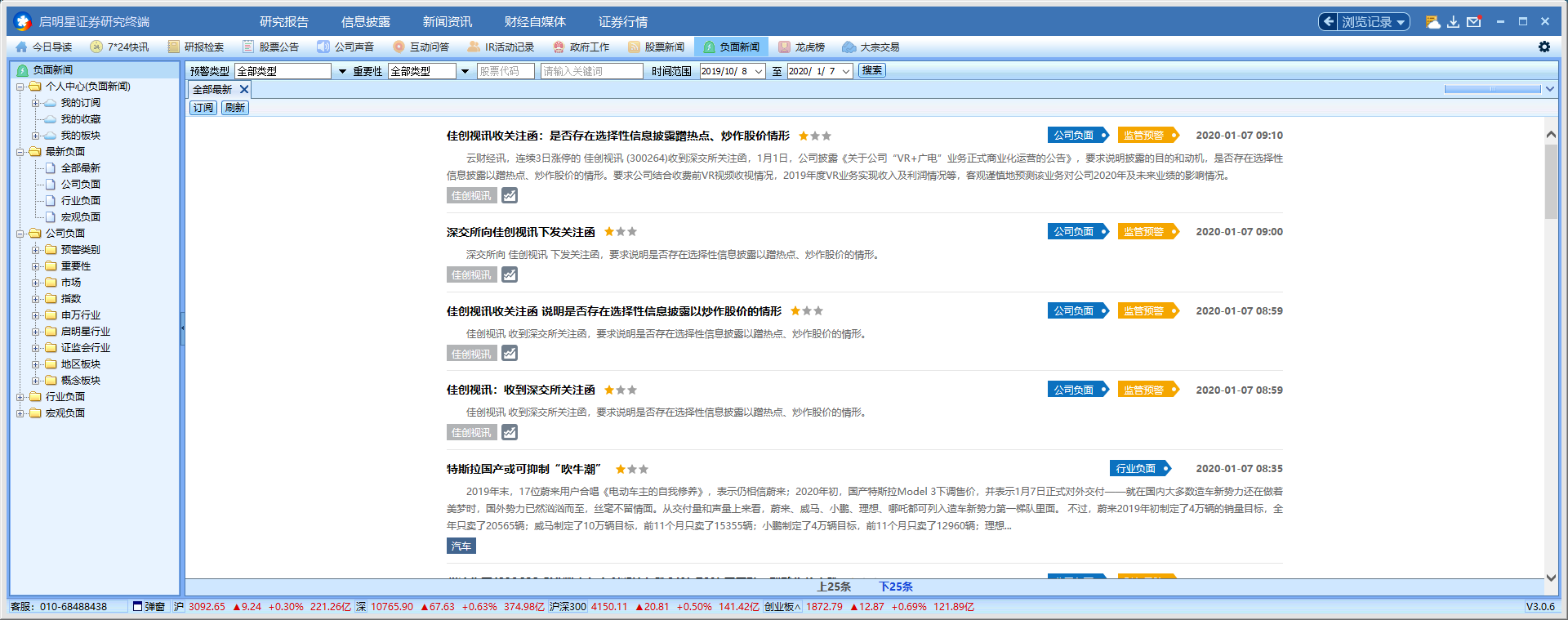Viewport: 1568px width, 620px height.
Task: Open chart icon under 深交所向佳创视讯下发关注函
Action: [510, 274]
